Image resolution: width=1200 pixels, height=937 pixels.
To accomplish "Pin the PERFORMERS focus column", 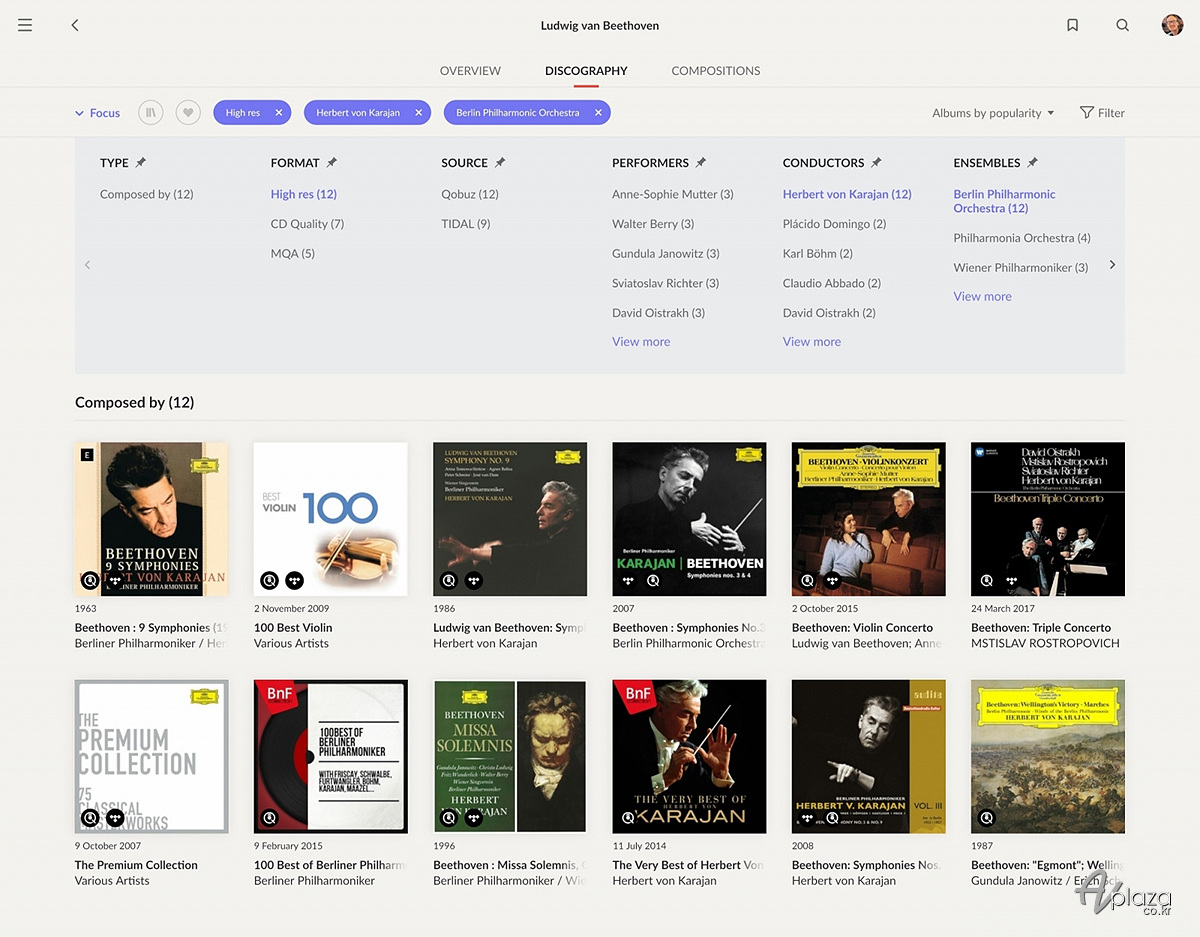I will 701,162.
